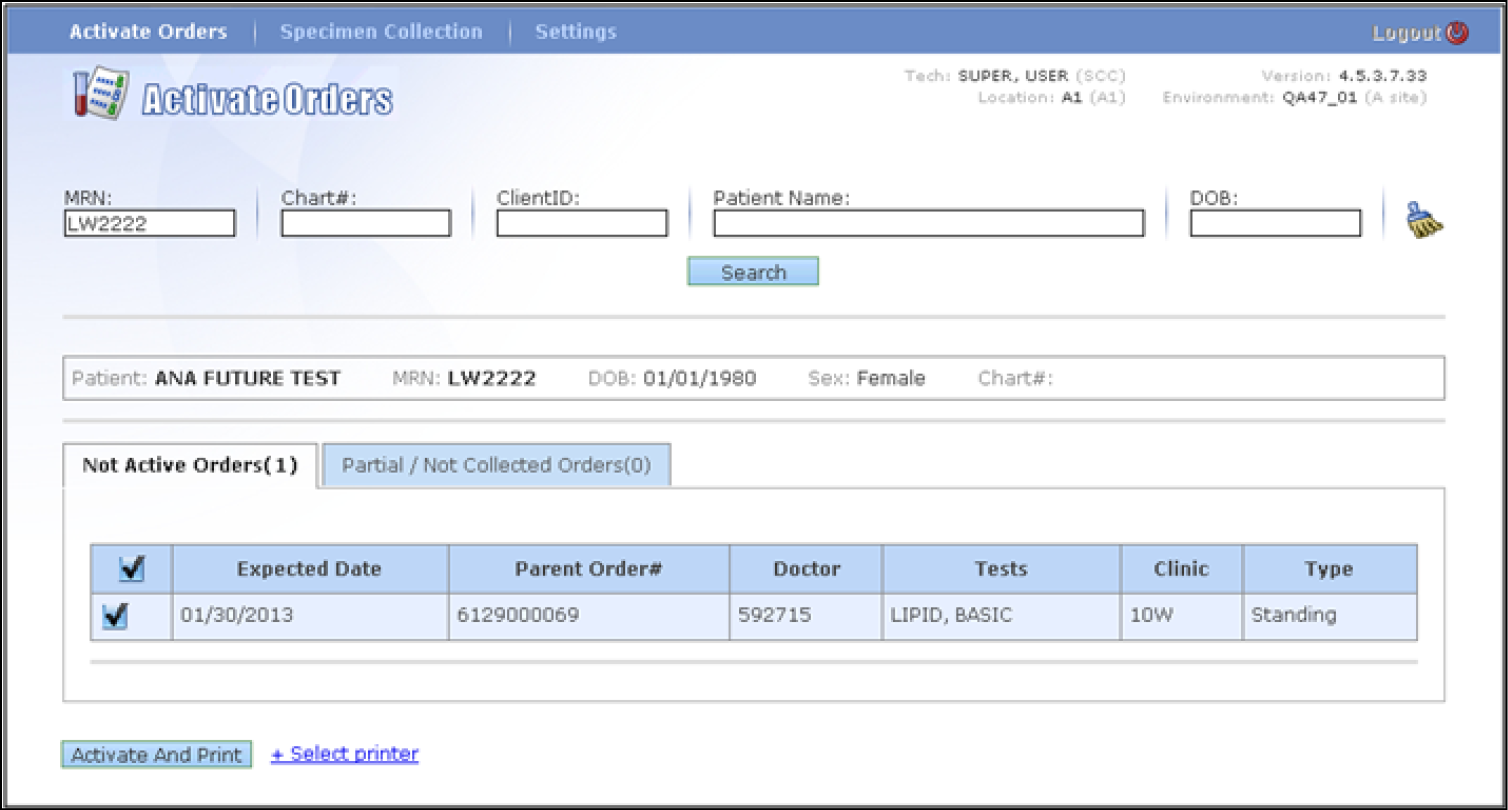Viewport: 1508px width, 810px height.
Task: Go to Activate Orders in top navigation
Action: pyautogui.click(x=148, y=32)
